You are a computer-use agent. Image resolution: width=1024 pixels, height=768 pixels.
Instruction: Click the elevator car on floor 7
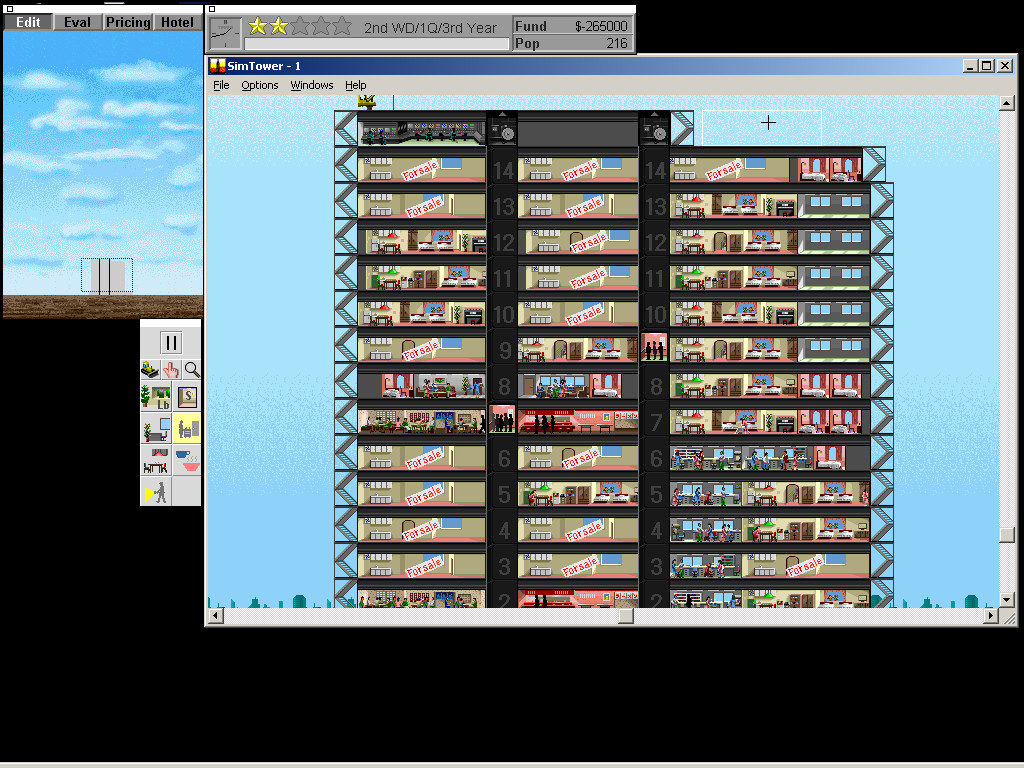pos(502,419)
